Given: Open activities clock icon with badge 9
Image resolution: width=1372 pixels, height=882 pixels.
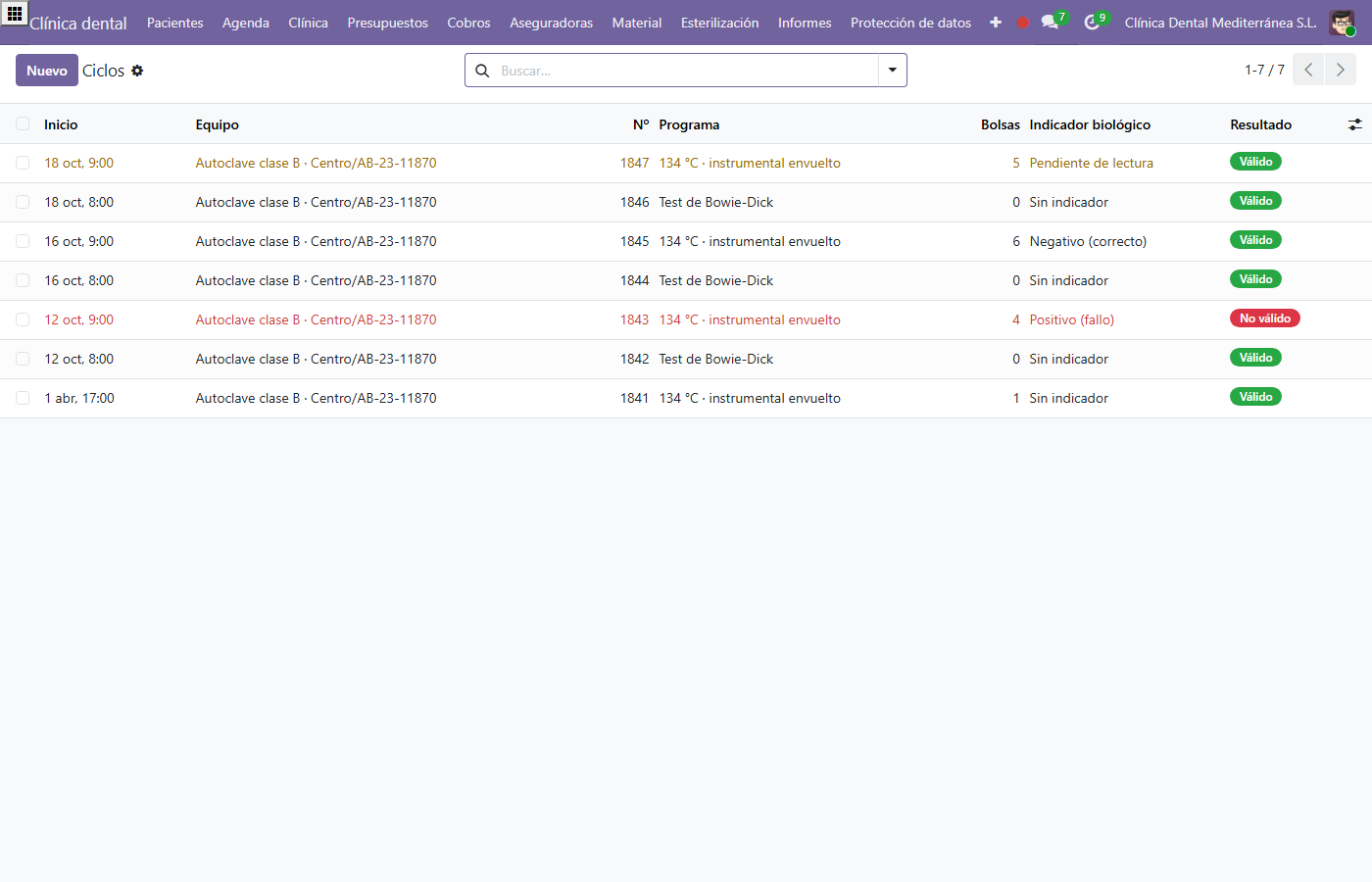Looking at the screenshot, I should (1095, 22).
